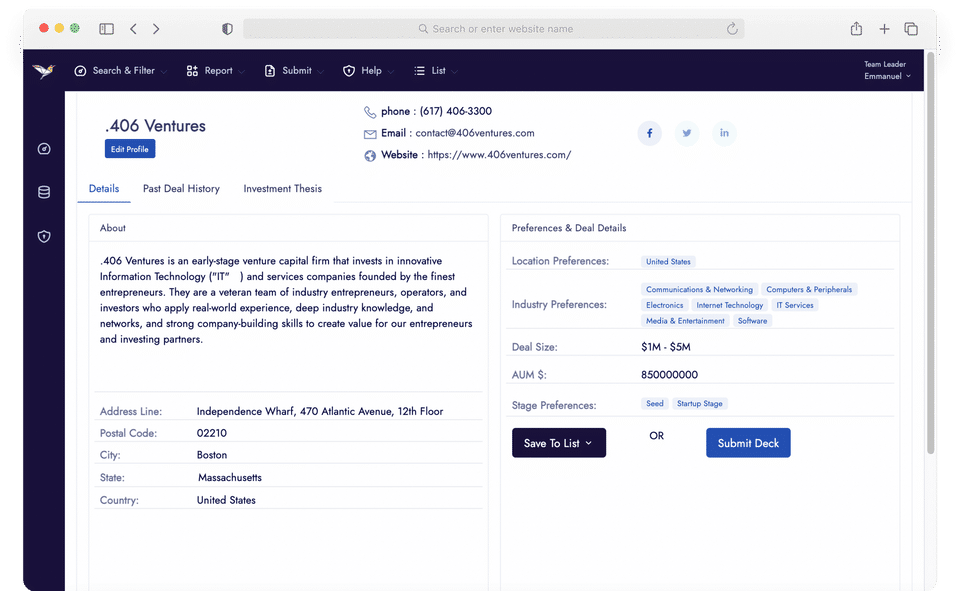Click the Startup Stage tag
This screenshot has width=960, height=591.
[x=700, y=404]
